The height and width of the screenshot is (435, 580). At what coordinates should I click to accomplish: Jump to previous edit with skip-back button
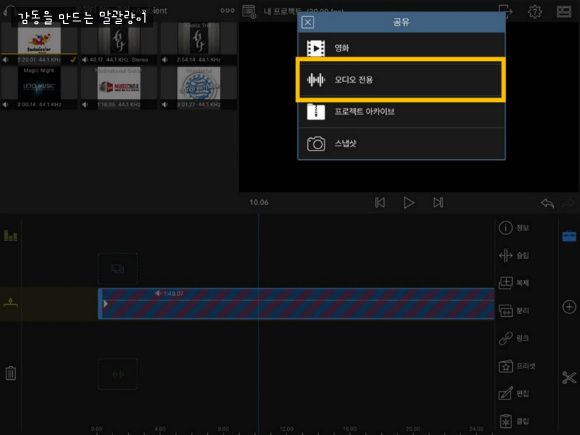(380, 202)
